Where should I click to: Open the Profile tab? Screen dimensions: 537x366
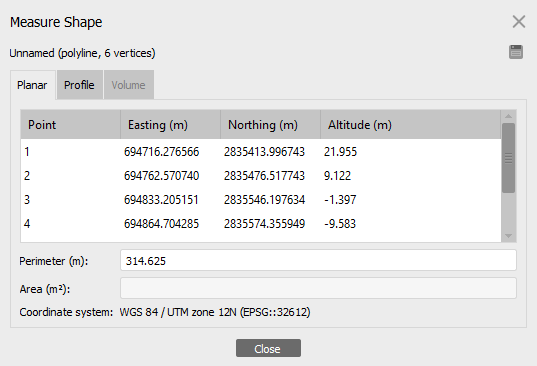(x=79, y=85)
